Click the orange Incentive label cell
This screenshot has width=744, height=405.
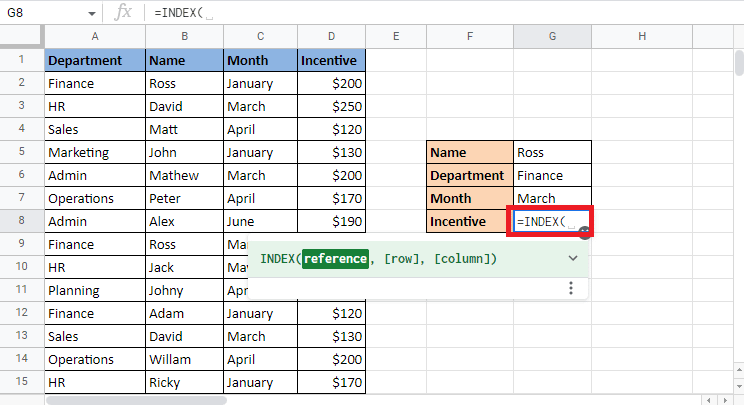(x=469, y=221)
